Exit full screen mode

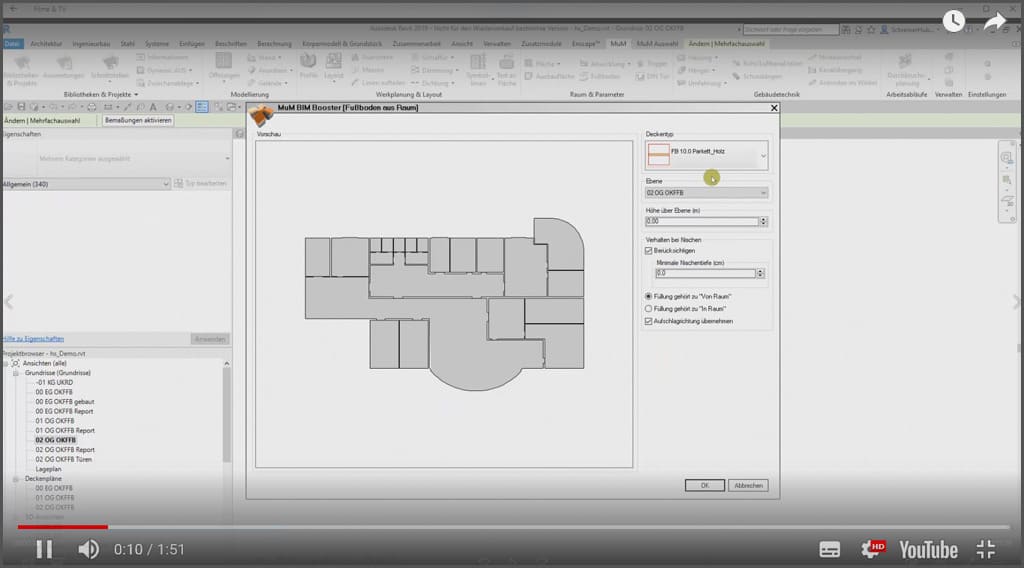[985, 549]
